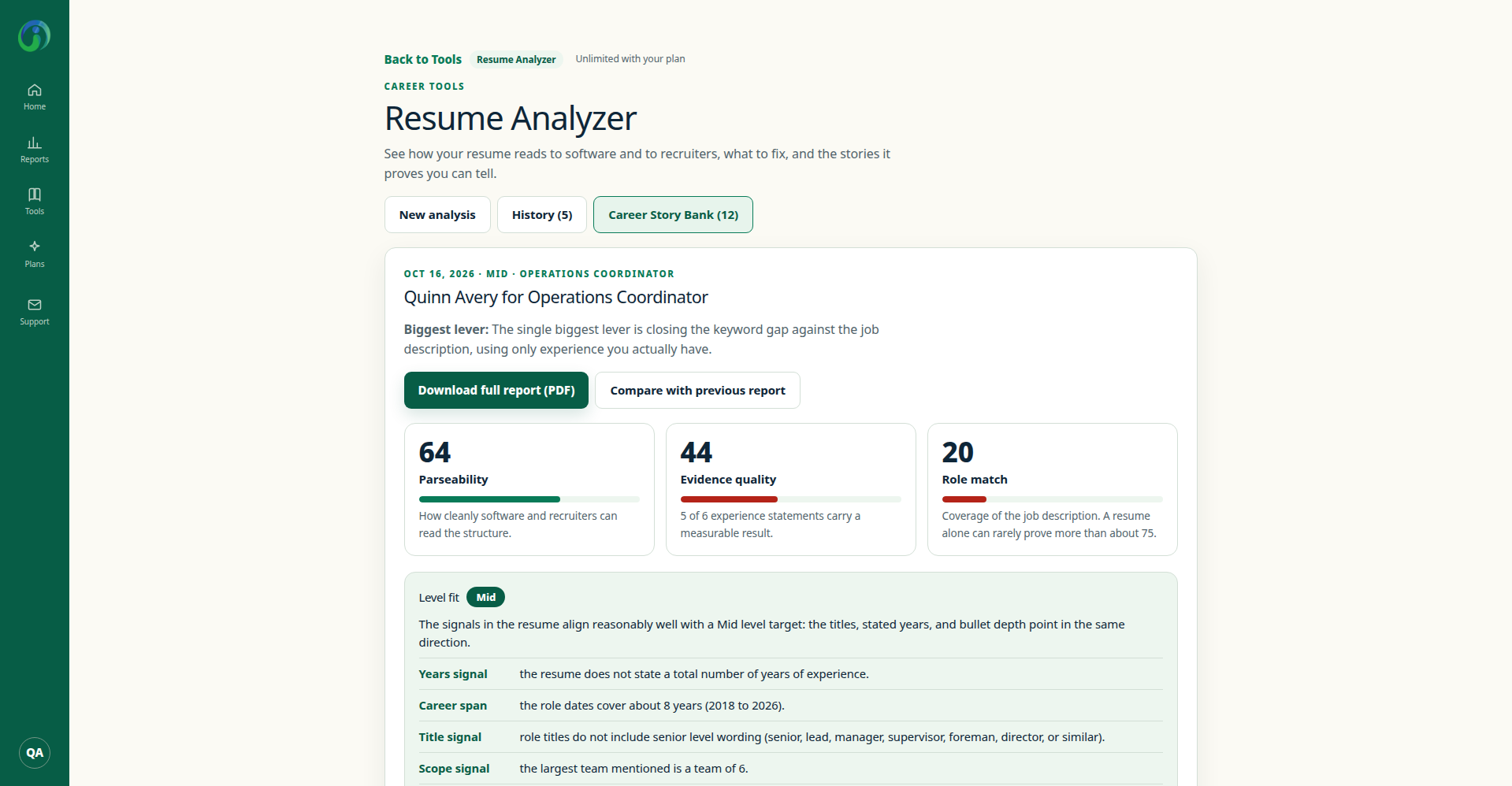Open the History (5) tab

tap(542, 215)
